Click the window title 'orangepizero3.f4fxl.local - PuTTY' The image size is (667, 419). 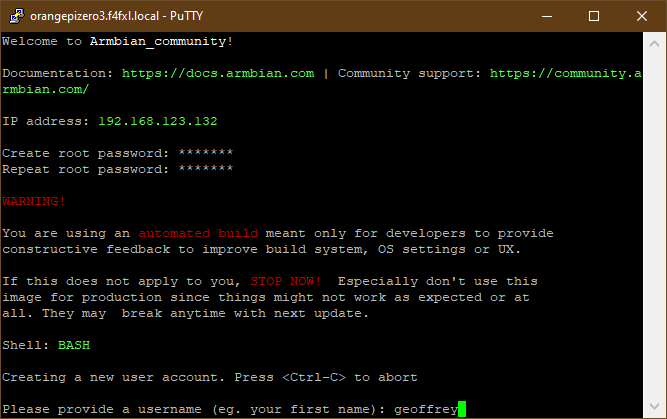point(117,16)
